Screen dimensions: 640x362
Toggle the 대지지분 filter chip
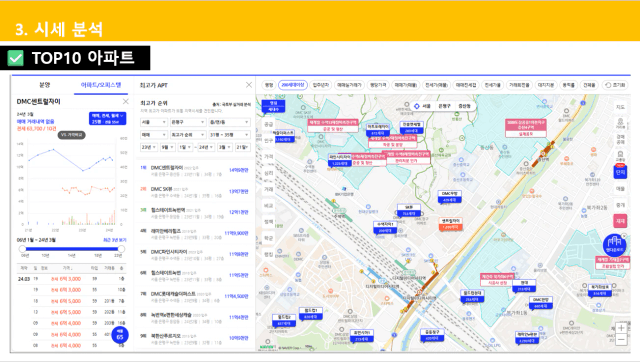[x=546, y=85]
